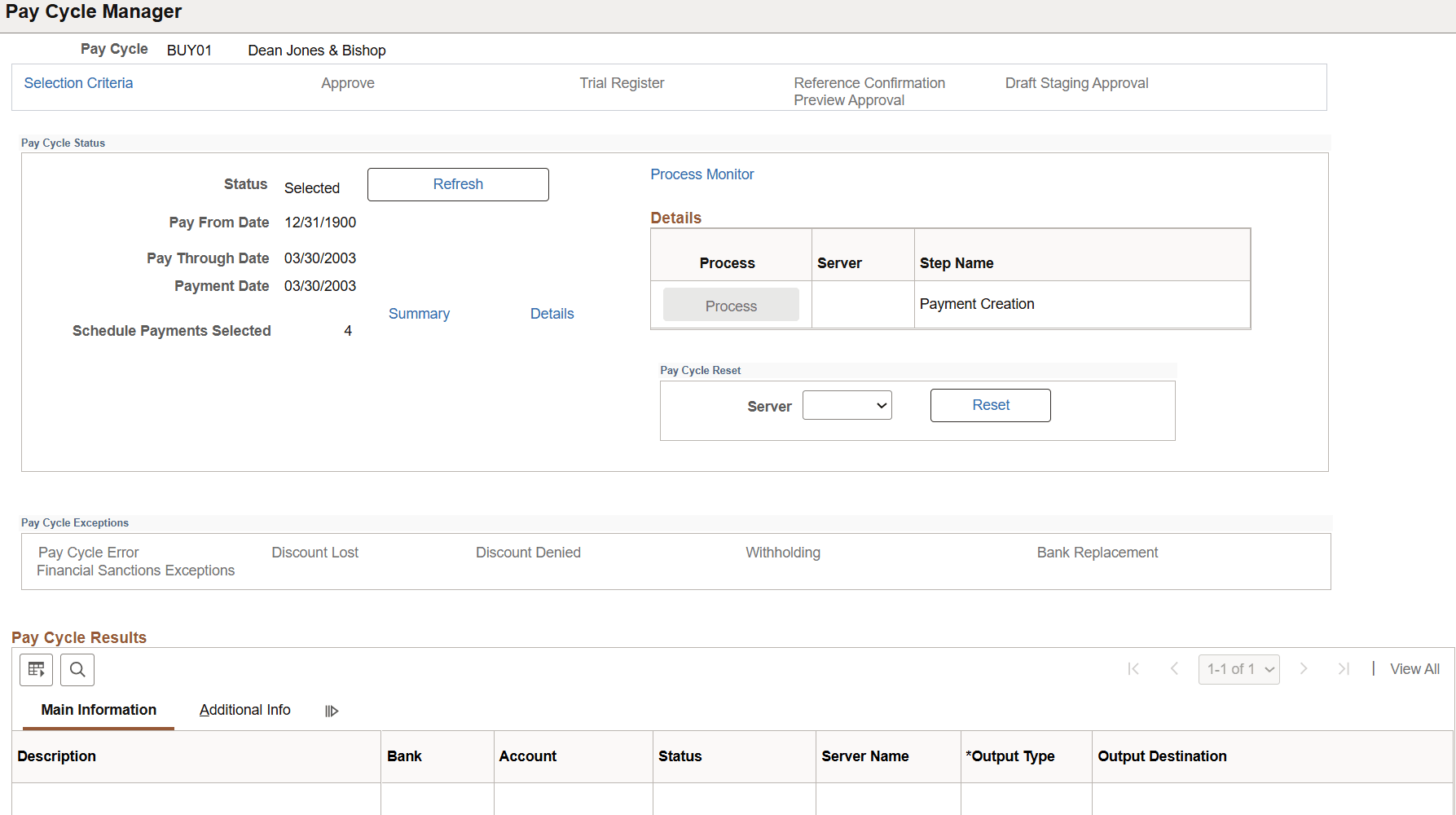Click the Refresh button
This screenshot has width=1456, height=815.
coord(457,184)
